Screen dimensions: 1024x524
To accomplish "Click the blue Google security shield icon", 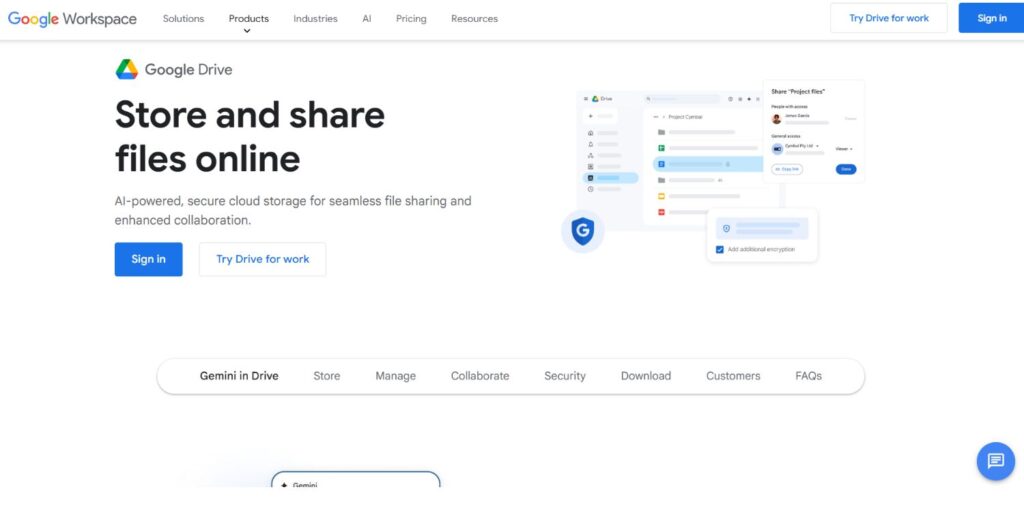I will tap(582, 232).
